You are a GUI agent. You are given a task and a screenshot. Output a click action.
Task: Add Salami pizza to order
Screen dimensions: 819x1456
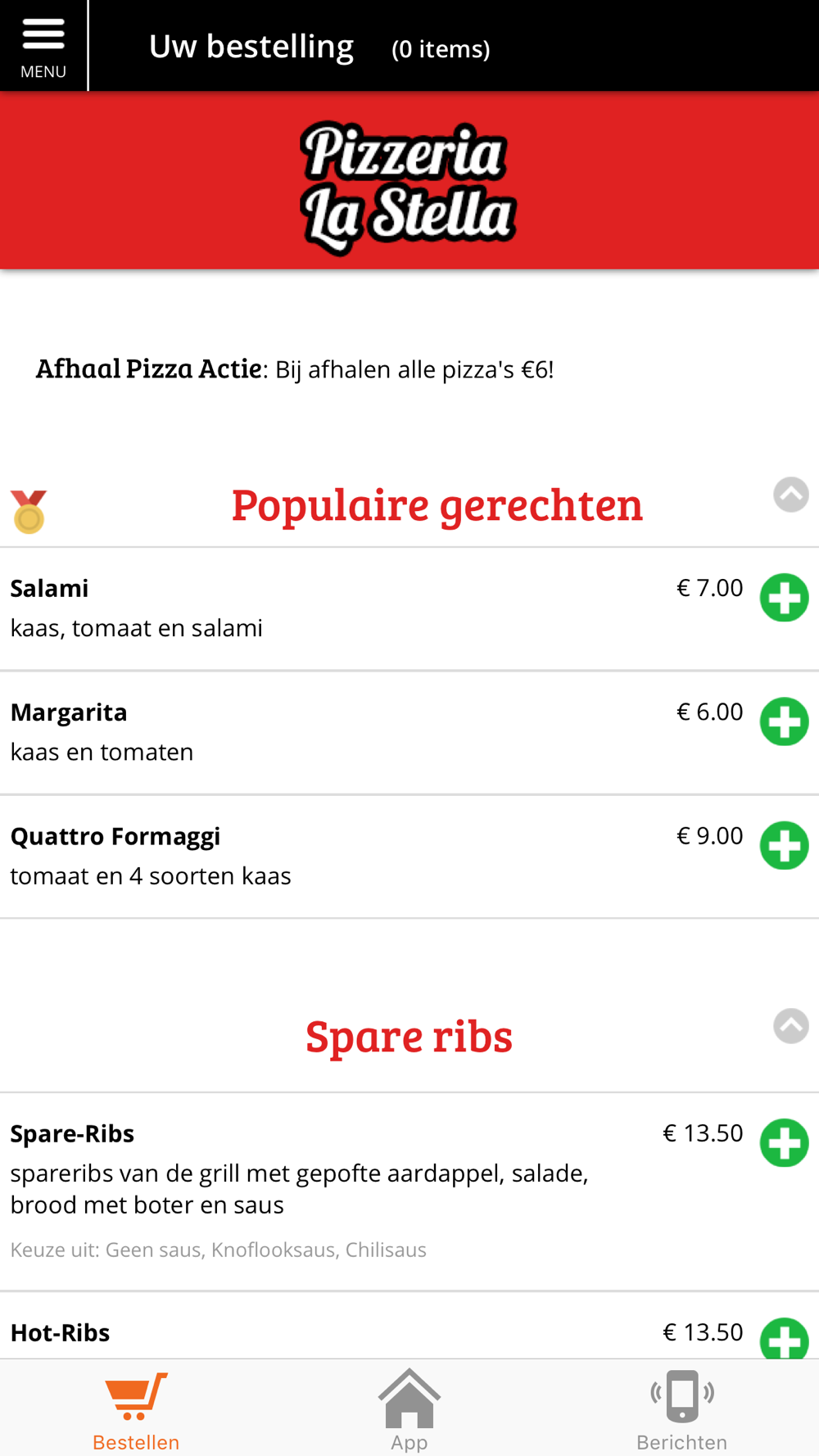pyautogui.click(x=784, y=598)
